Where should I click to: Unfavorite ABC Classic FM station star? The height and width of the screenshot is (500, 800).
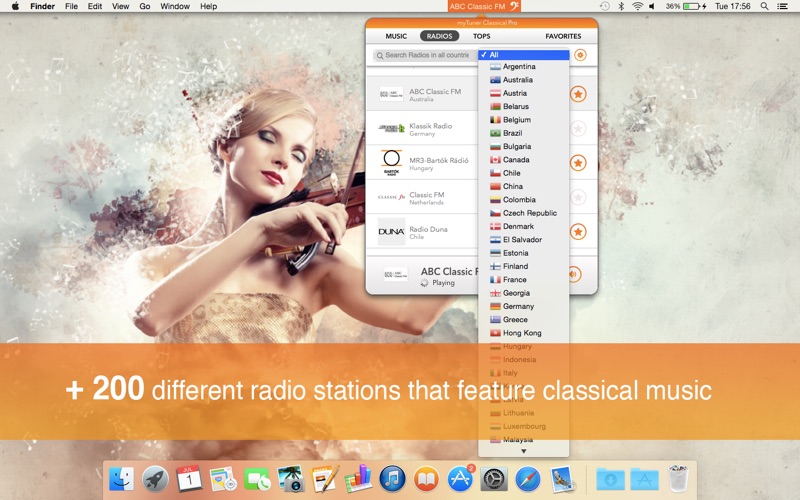pos(578,94)
